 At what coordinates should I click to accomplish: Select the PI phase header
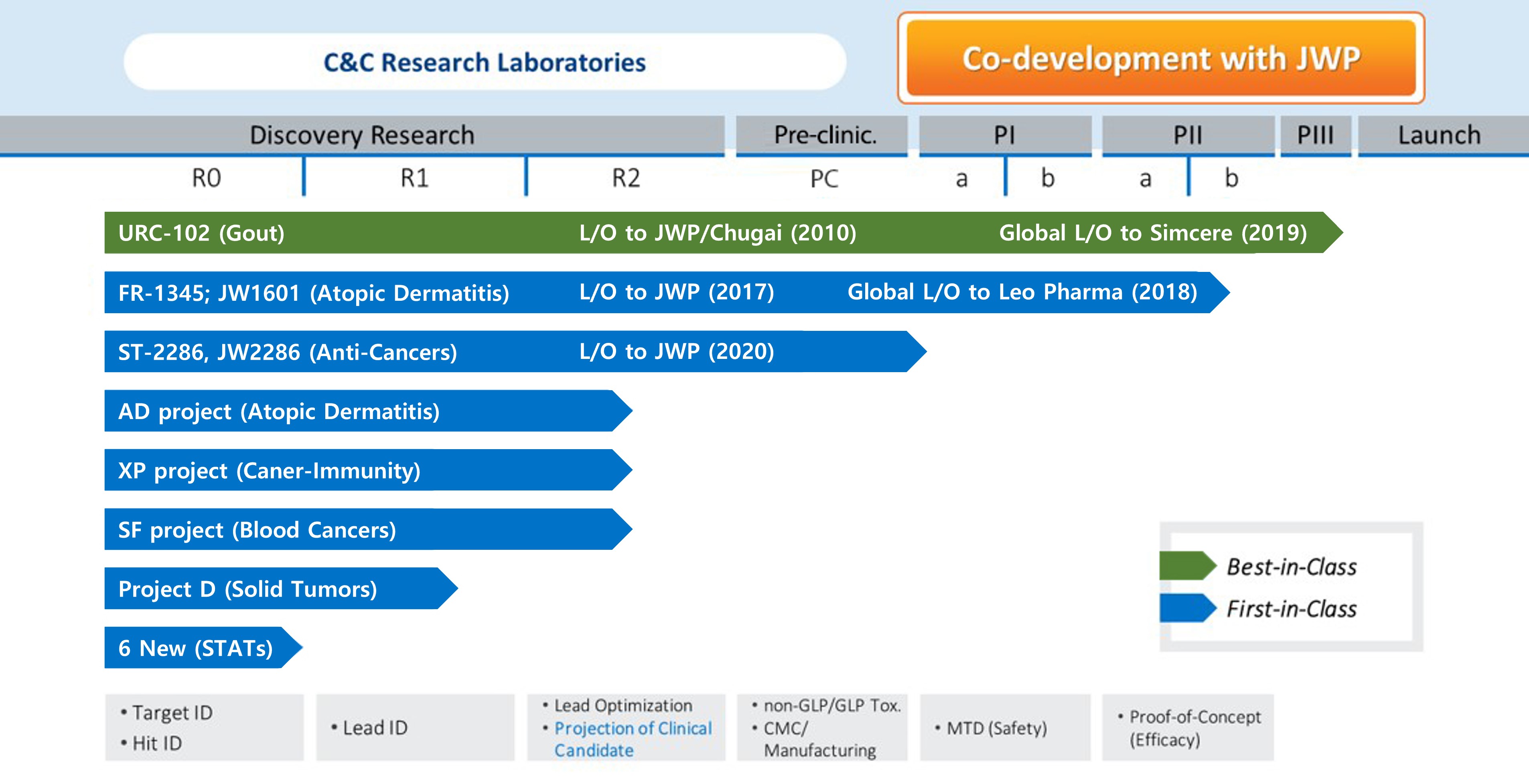coord(1005,135)
